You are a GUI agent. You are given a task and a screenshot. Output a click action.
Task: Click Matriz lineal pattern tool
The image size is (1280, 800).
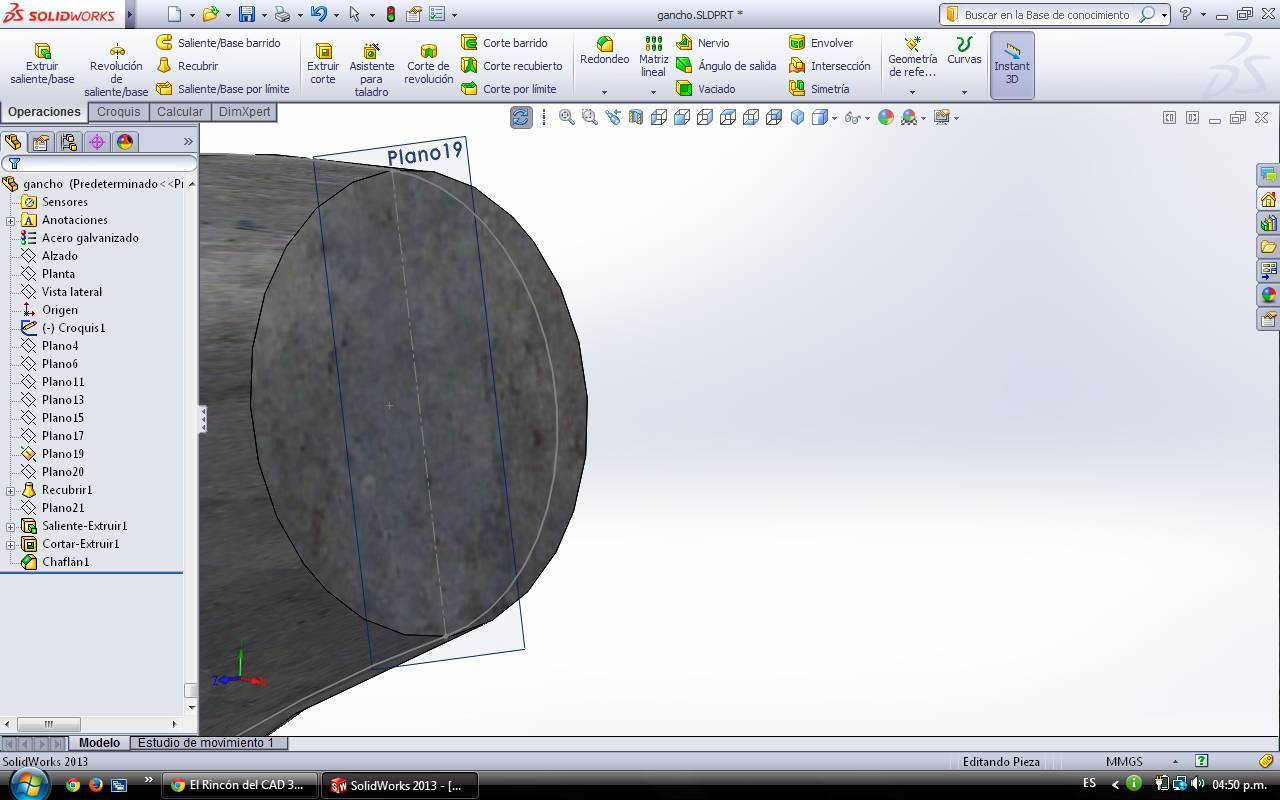click(x=653, y=57)
